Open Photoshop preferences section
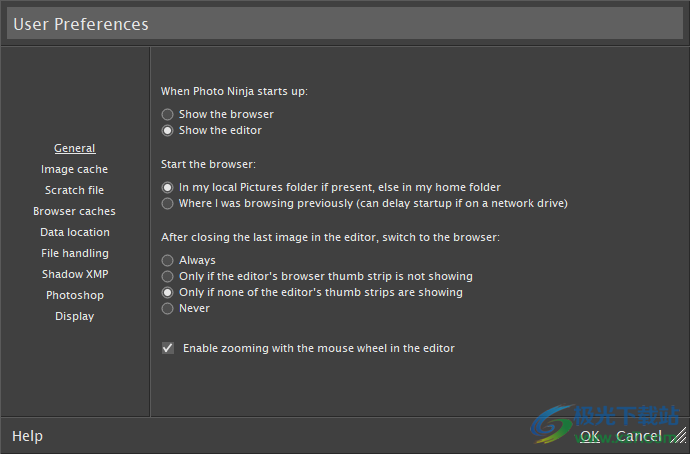The image size is (690, 454). 75,295
